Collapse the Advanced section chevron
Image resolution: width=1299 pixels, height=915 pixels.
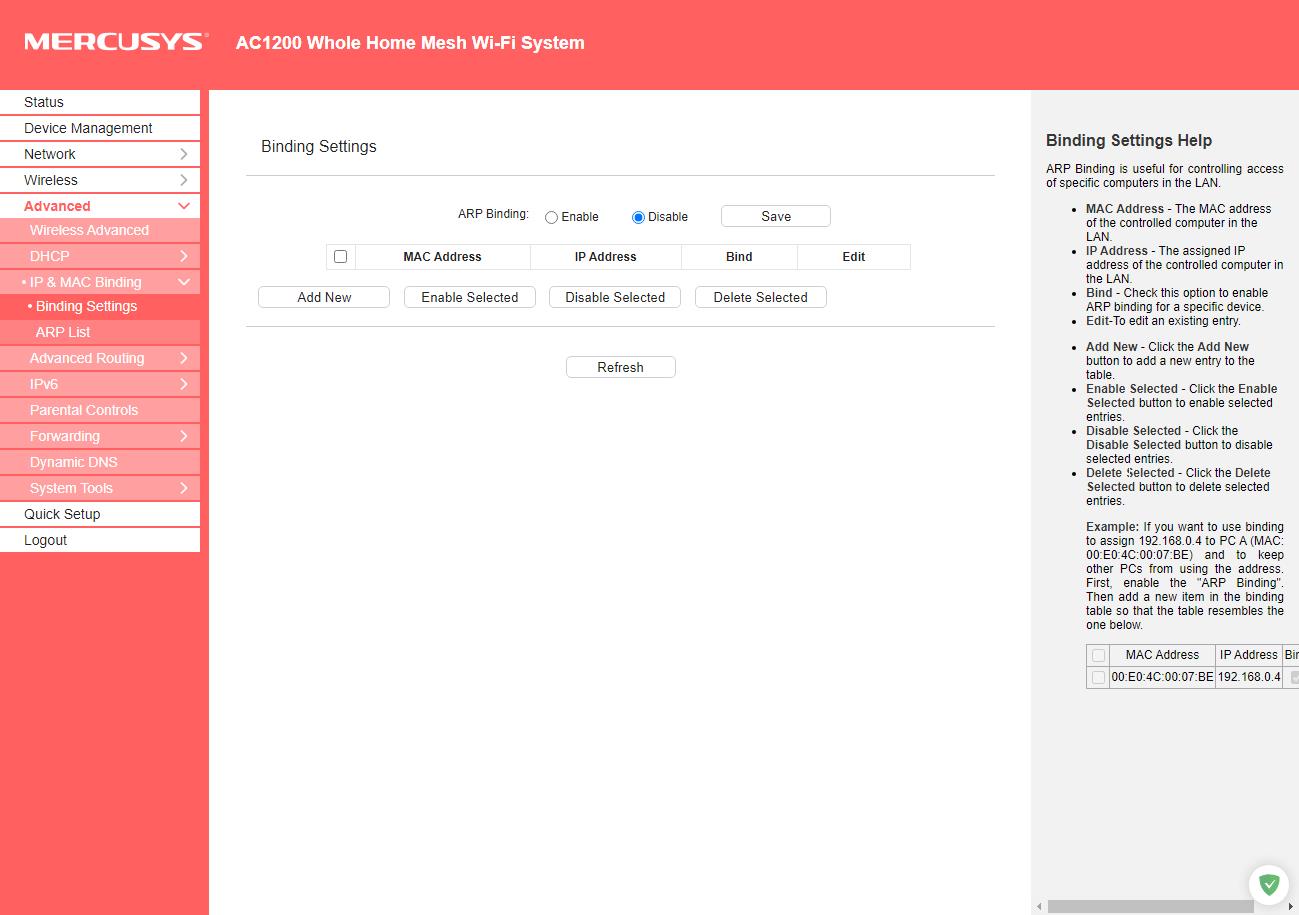184,206
